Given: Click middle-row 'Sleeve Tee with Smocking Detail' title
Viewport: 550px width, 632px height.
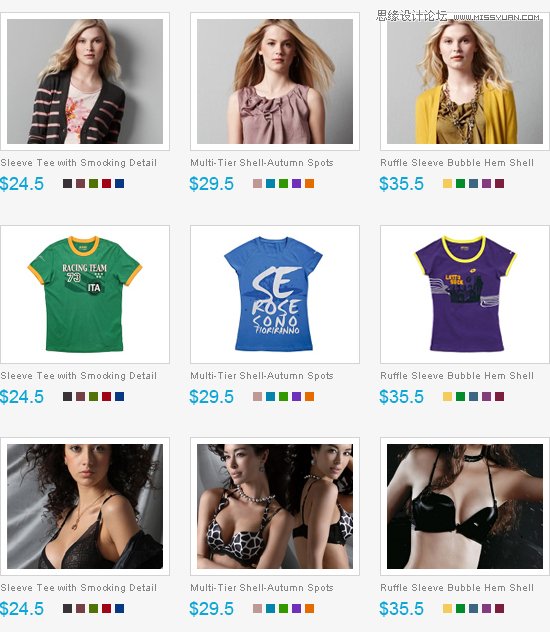Looking at the screenshot, I should (79, 376).
